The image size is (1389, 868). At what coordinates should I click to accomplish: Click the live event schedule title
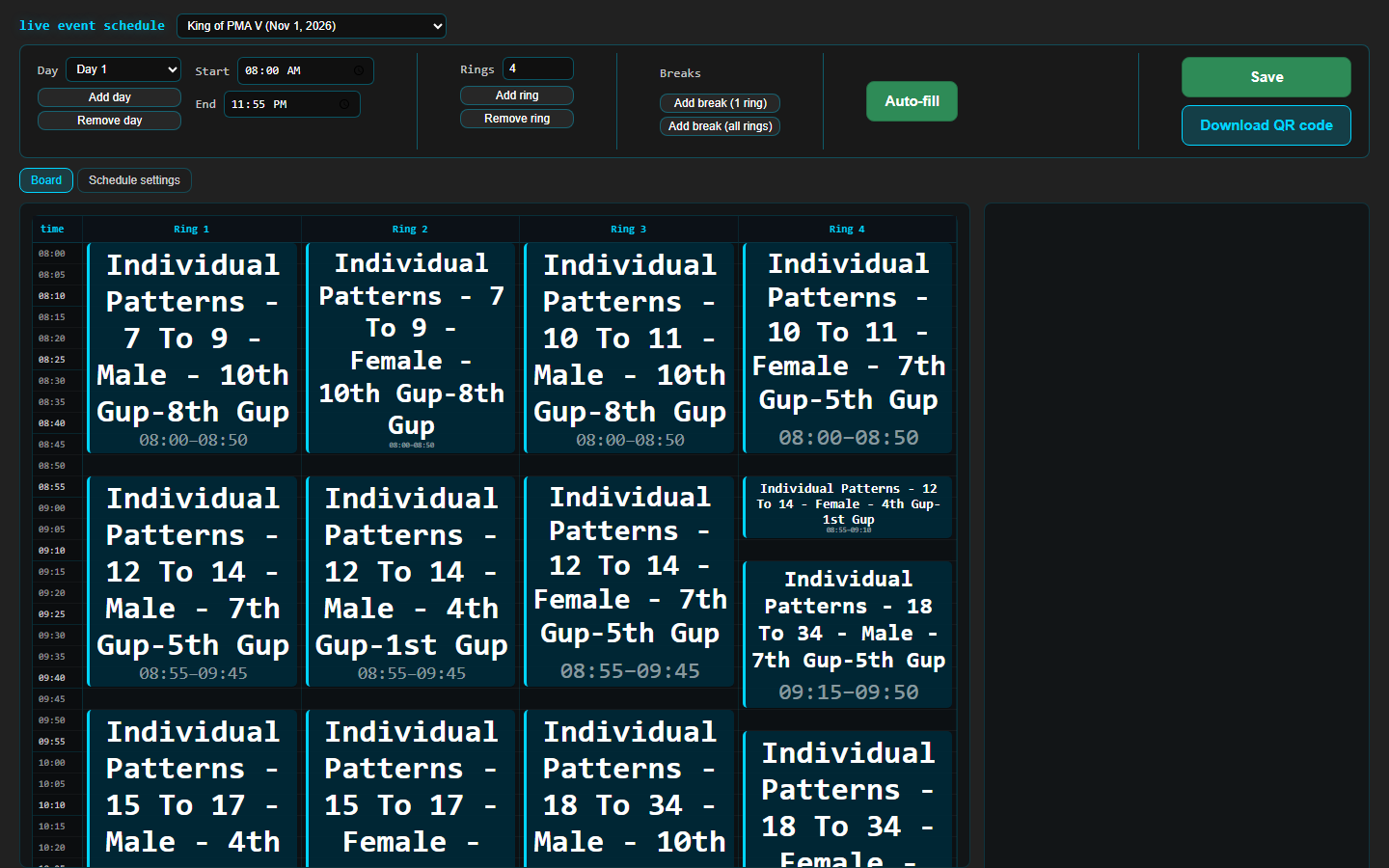(x=92, y=26)
